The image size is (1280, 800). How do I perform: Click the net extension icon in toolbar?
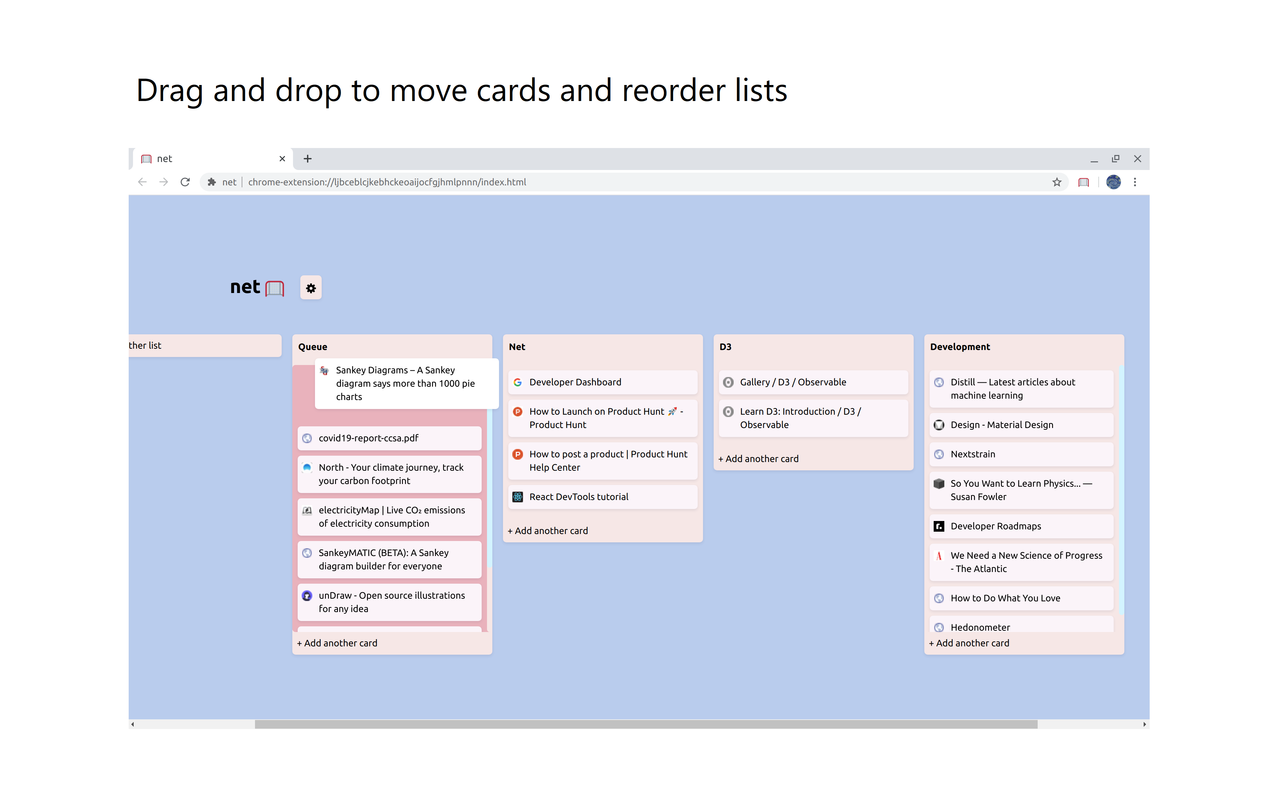(1083, 182)
